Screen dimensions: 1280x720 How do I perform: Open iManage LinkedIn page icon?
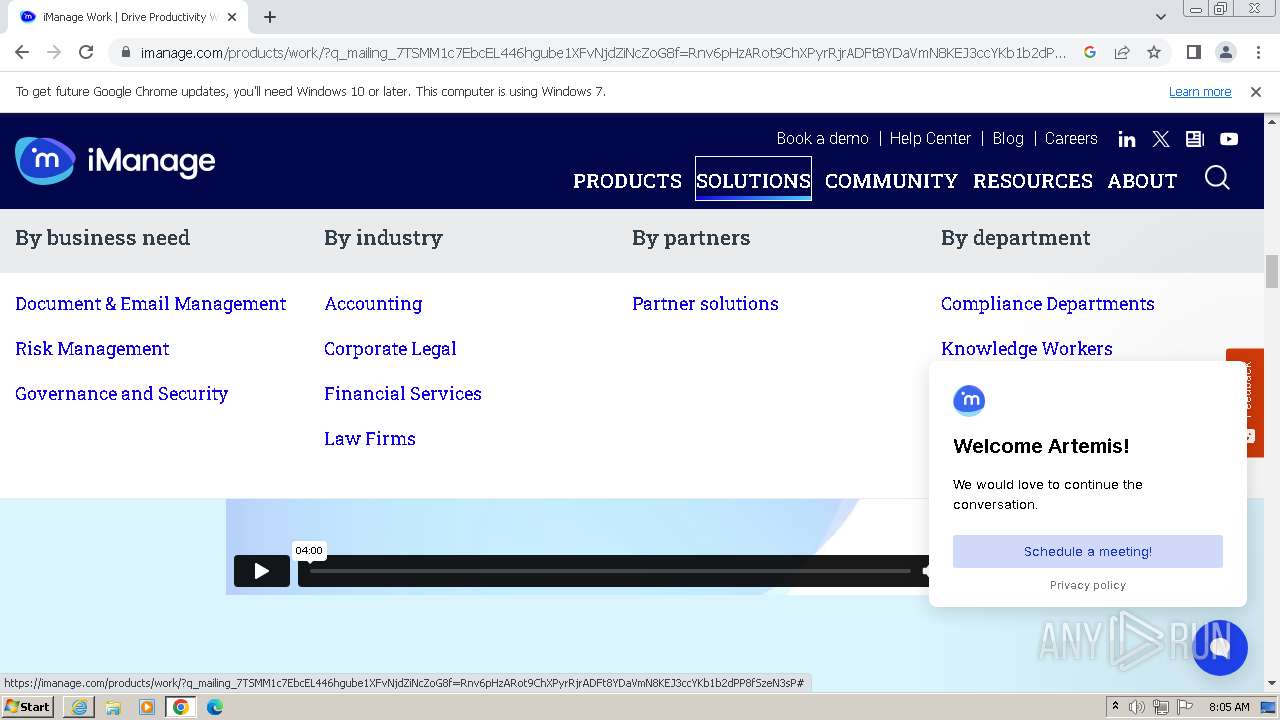point(1127,139)
